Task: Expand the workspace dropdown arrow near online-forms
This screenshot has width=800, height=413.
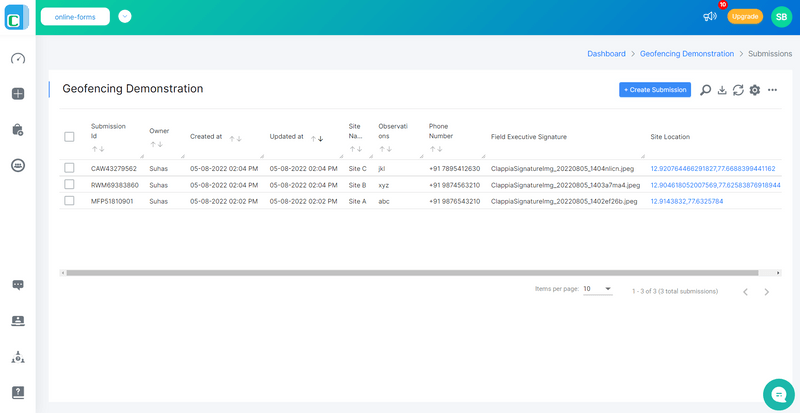Action: [x=125, y=16]
